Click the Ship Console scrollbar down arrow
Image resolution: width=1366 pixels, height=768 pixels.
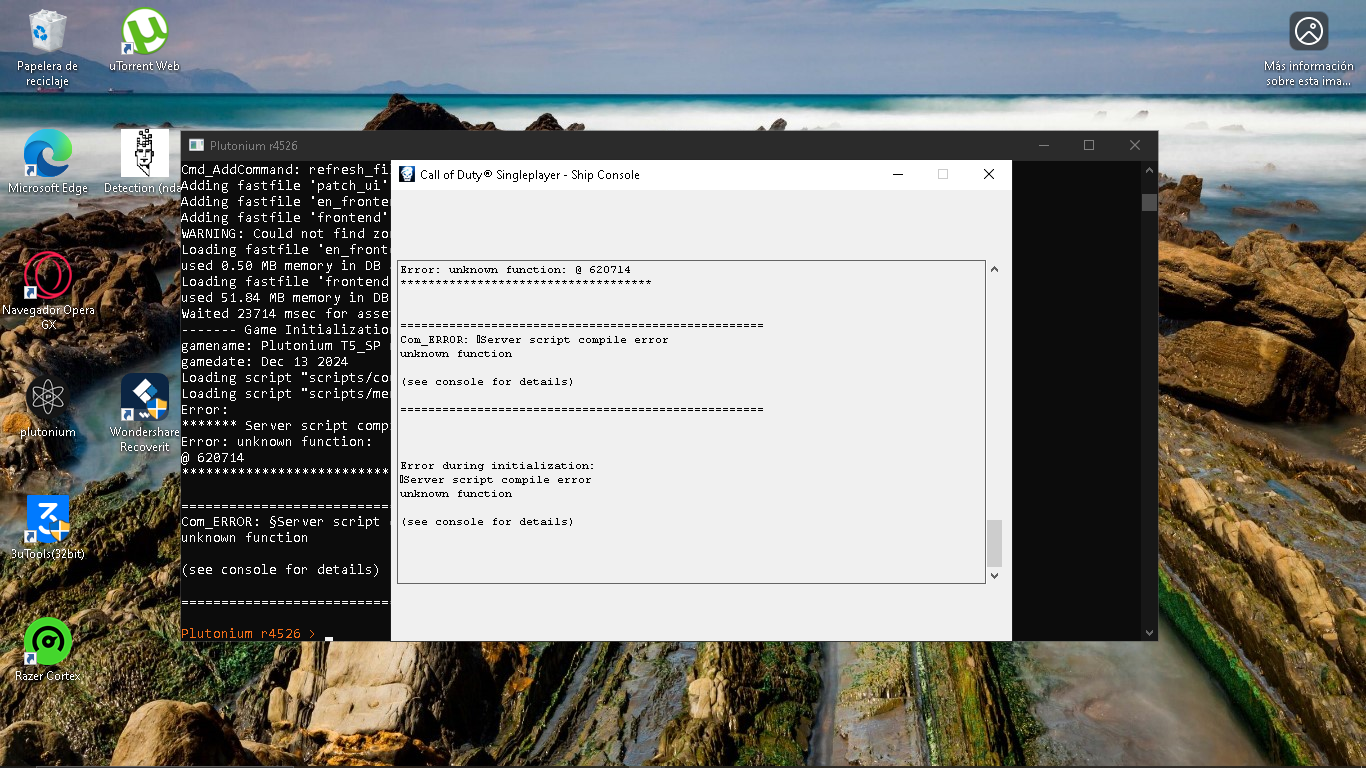pyautogui.click(x=994, y=576)
